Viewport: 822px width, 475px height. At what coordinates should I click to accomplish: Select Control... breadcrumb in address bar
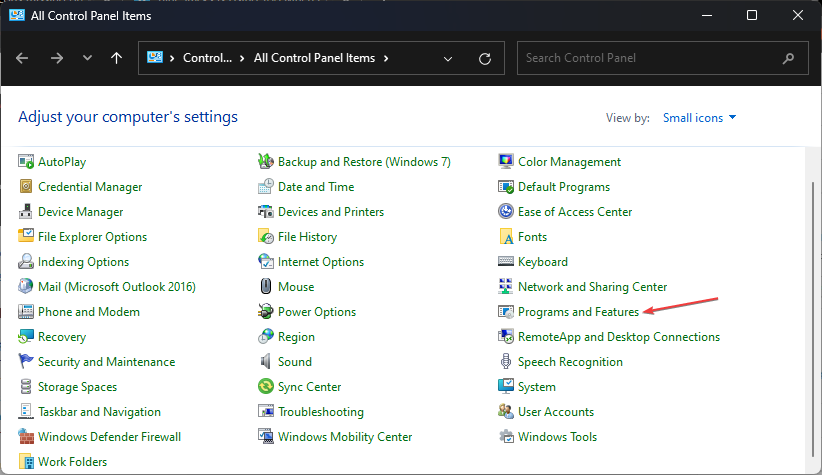[x=207, y=58]
